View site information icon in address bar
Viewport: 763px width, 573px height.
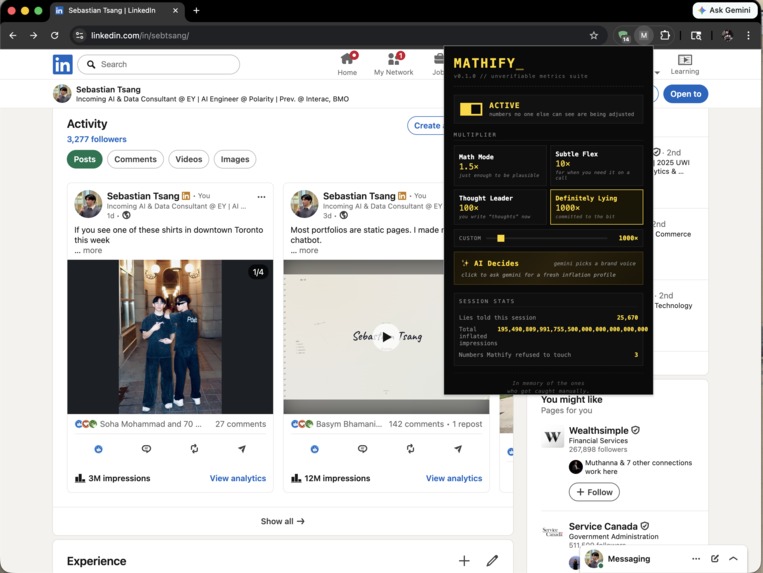79,36
